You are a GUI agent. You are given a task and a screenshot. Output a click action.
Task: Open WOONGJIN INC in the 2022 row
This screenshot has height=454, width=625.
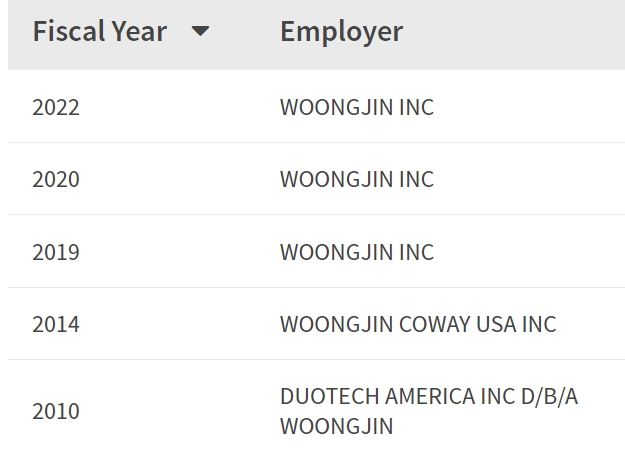(357, 107)
